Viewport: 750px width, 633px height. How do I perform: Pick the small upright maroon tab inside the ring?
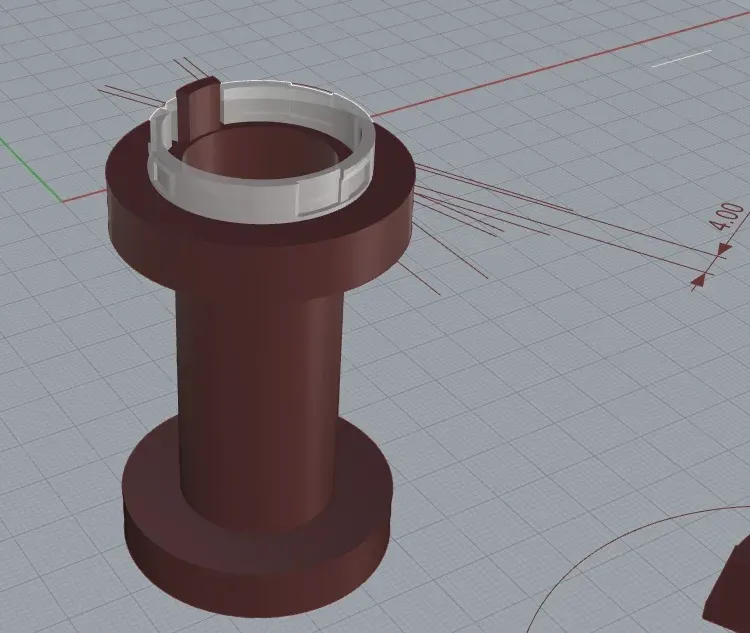click(199, 109)
